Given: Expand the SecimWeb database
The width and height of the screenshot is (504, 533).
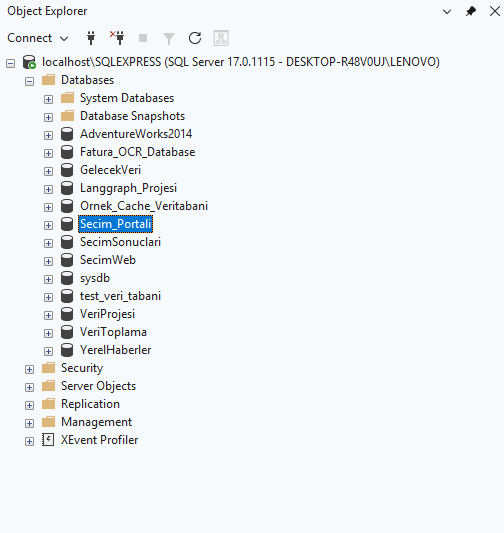Looking at the screenshot, I should 48,261.
